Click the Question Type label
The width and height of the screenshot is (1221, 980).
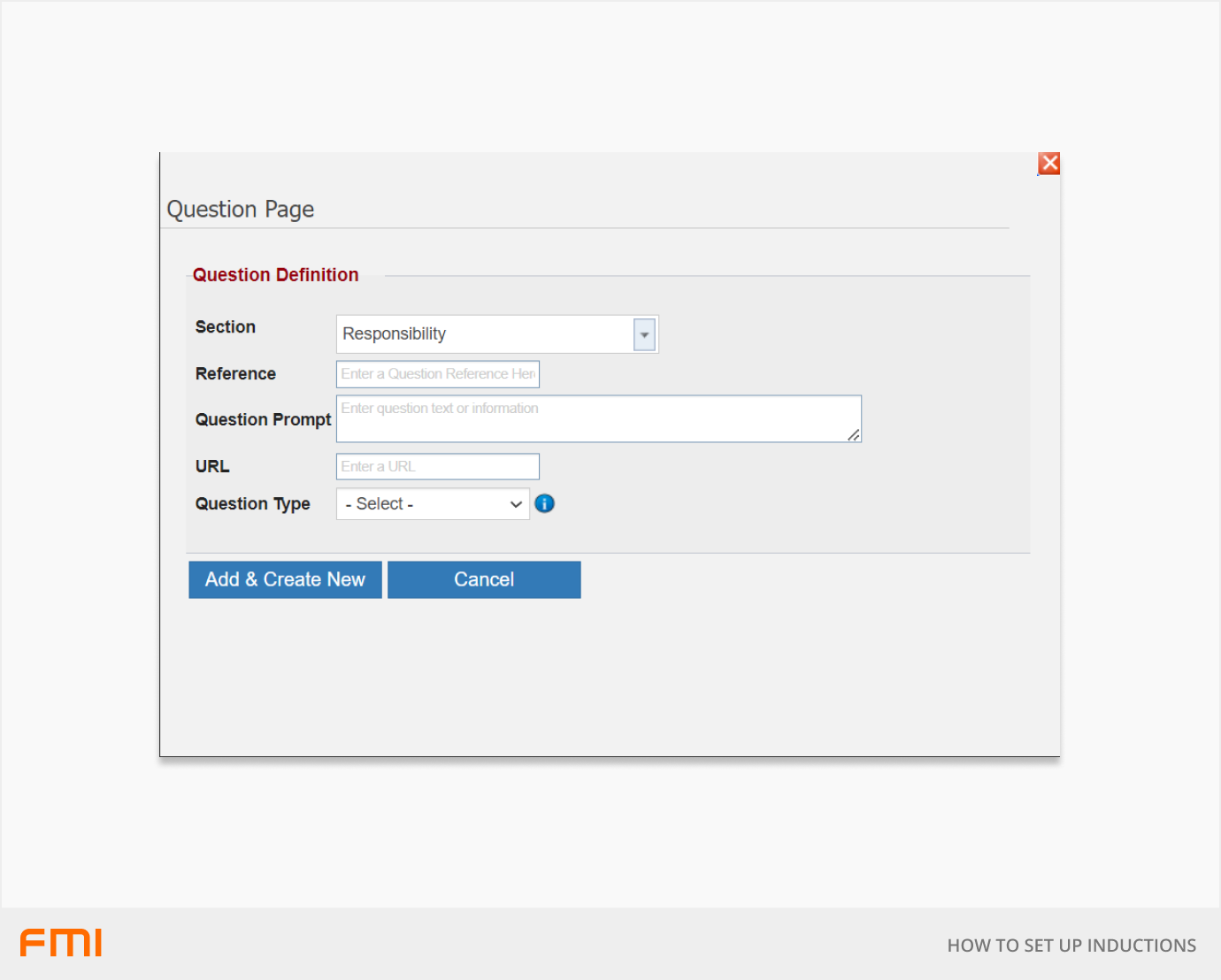point(253,503)
